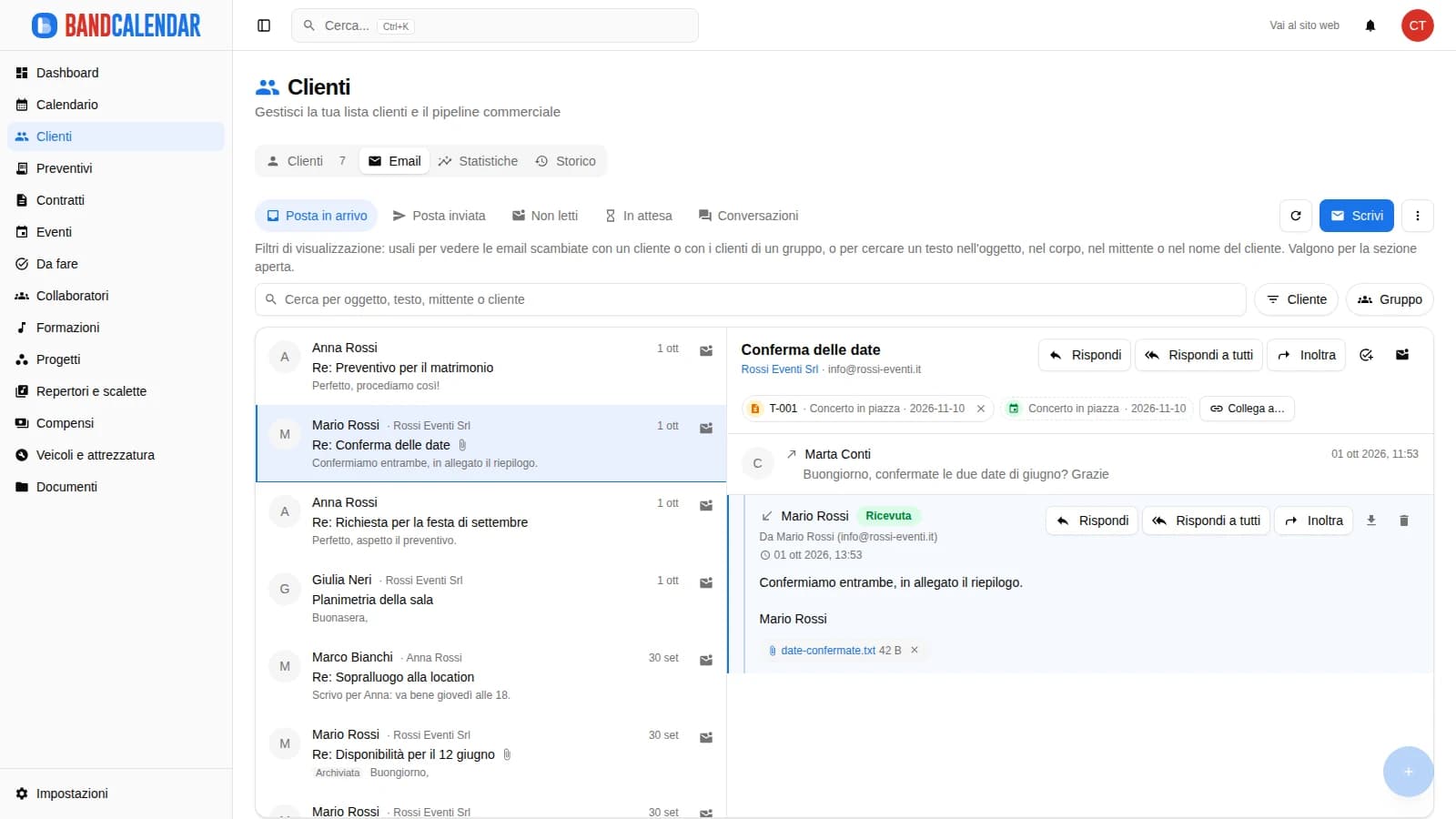This screenshot has width=1456, height=819.
Task: Click envelope icon on 'Disponibilità per il 12 giugno' row
Action: pyautogui.click(x=706, y=738)
